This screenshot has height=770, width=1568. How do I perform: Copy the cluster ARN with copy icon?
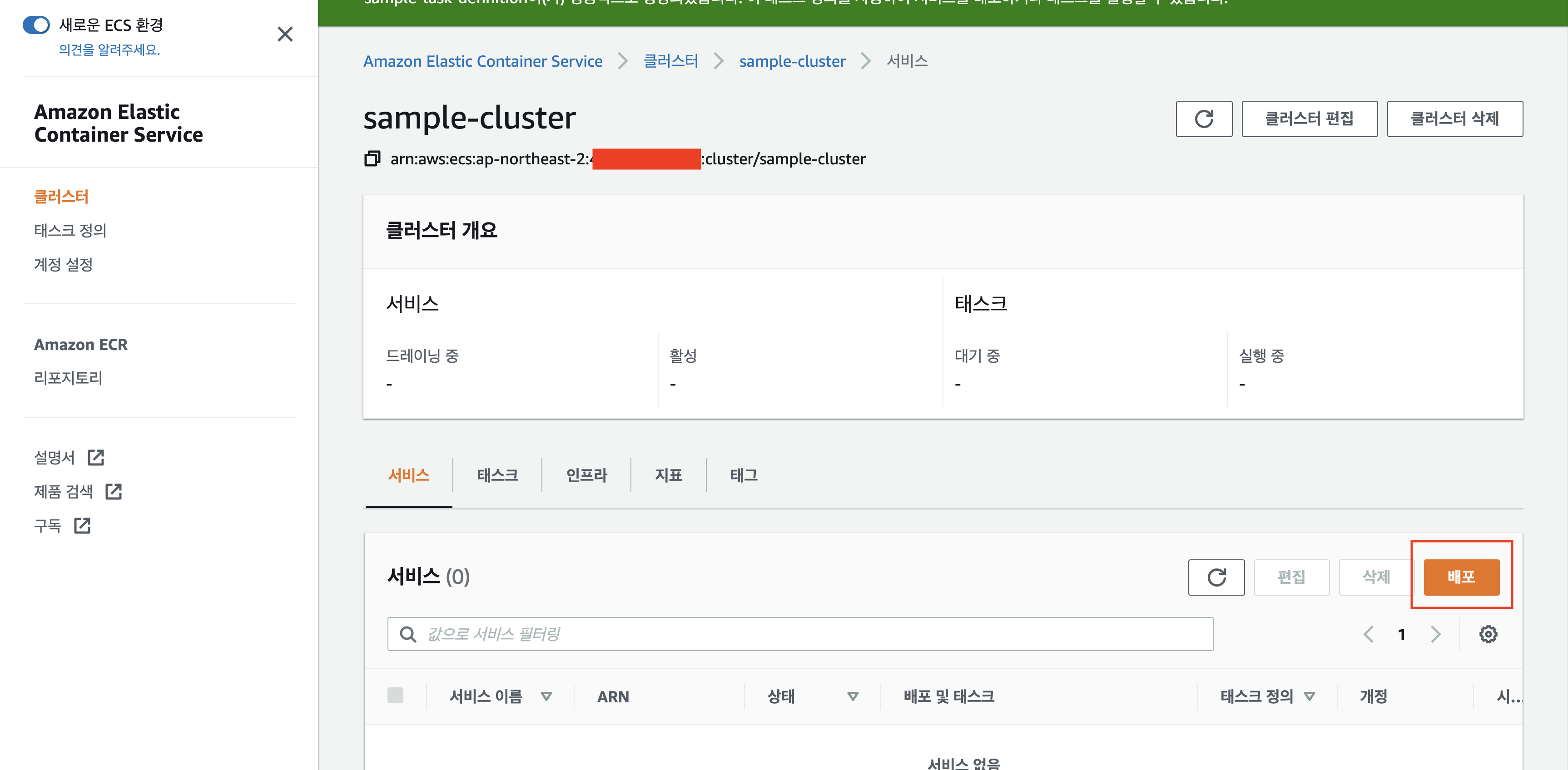click(x=372, y=159)
